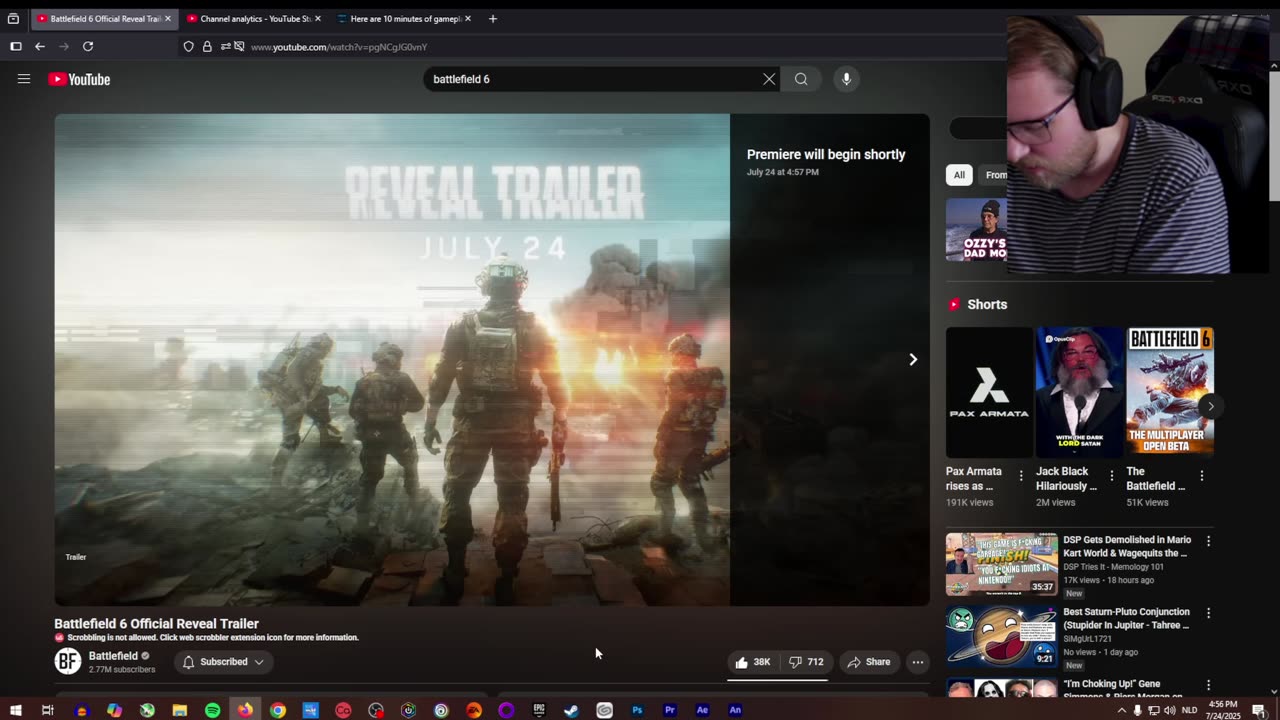Open the Battlefield channel avatar
Viewport: 1280px width, 720px height.
click(x=67, y=661)
